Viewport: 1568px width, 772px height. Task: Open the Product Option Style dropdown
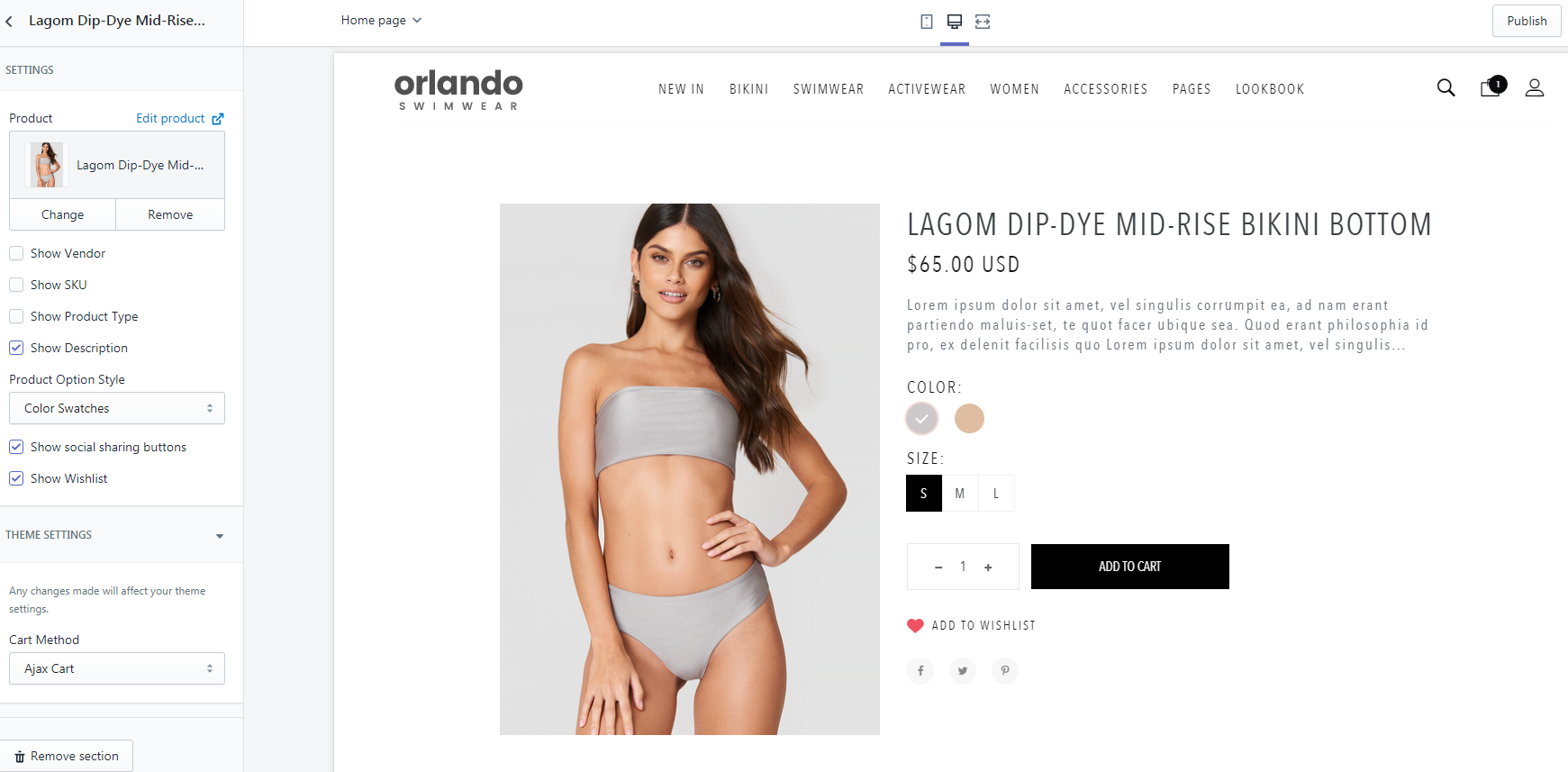click(x=117, y=408)
